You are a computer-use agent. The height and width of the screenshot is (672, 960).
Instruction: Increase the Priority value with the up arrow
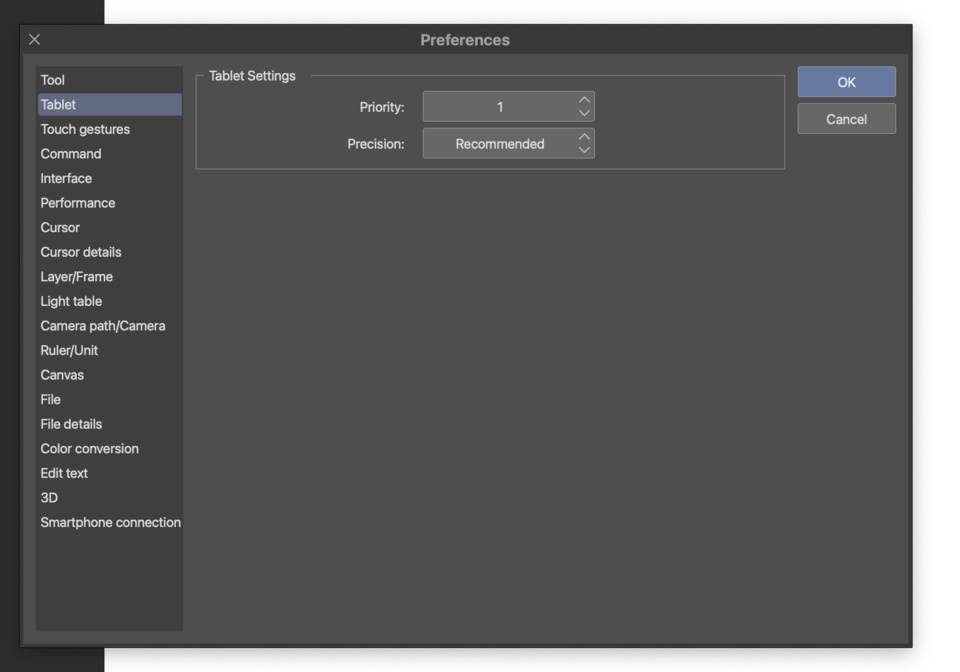(584, 101)
